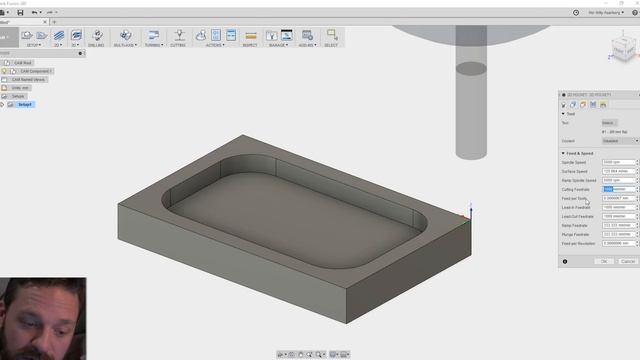Open the MANAGE dropdown menu
Screen dimensions: 640x360
pos(279,45)
